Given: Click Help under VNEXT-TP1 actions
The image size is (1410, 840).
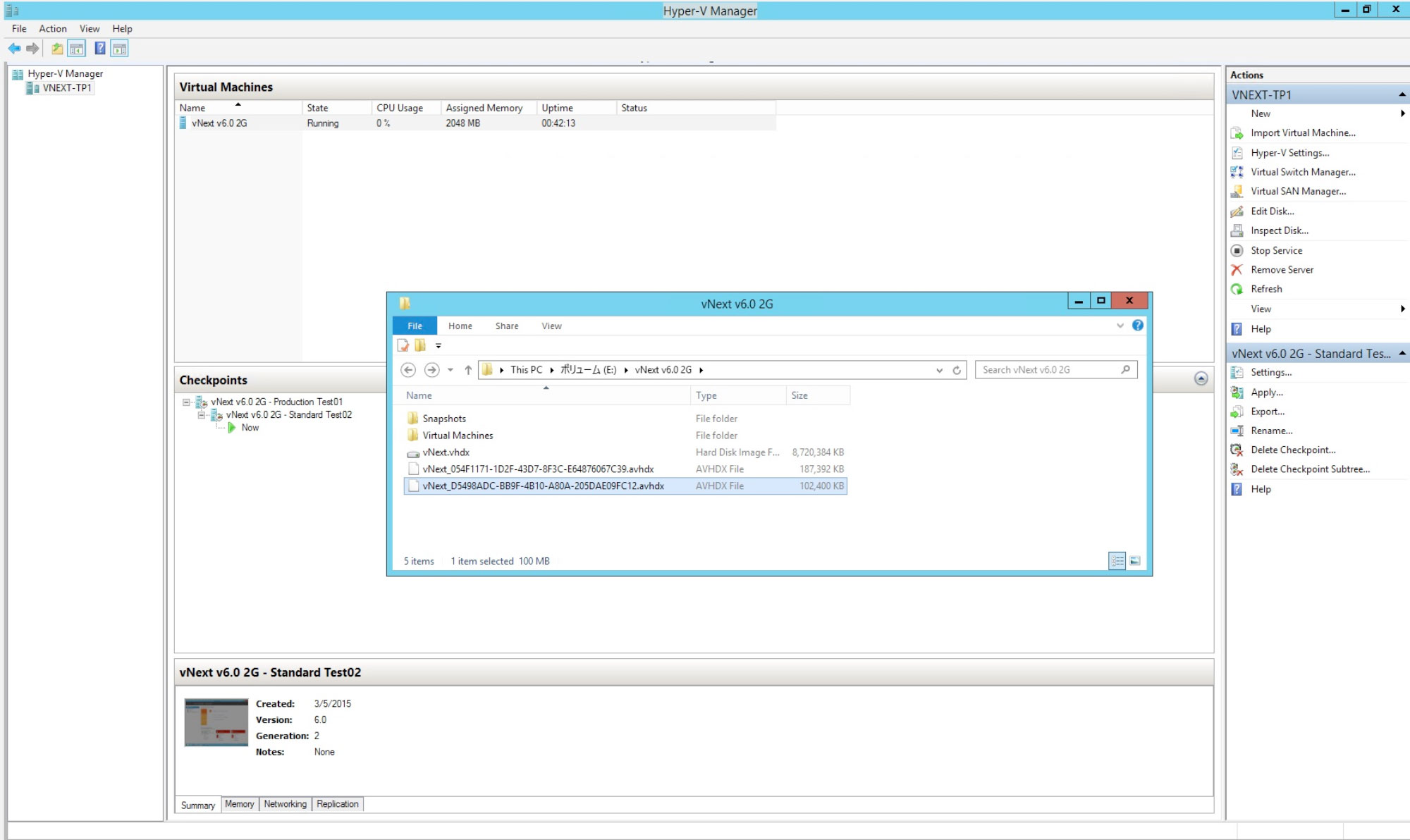Looking at the screenshot, I should point(1261,329).
